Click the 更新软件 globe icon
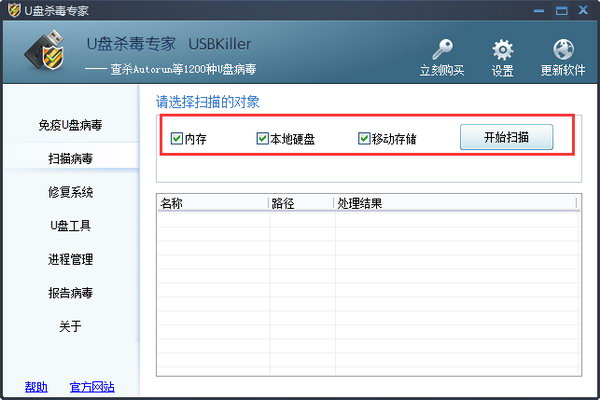 click(x=563, y=49)
